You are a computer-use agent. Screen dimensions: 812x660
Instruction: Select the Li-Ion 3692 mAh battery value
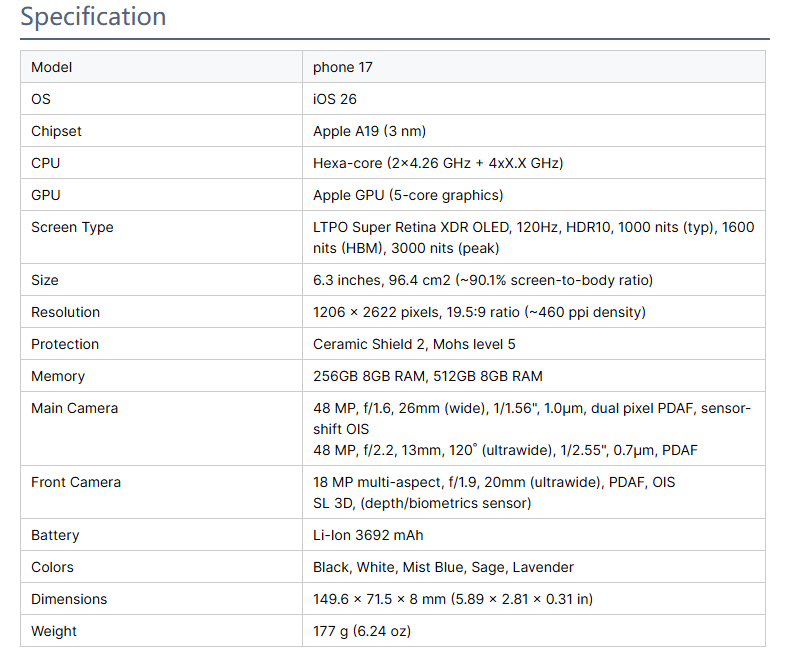[368, 535]
